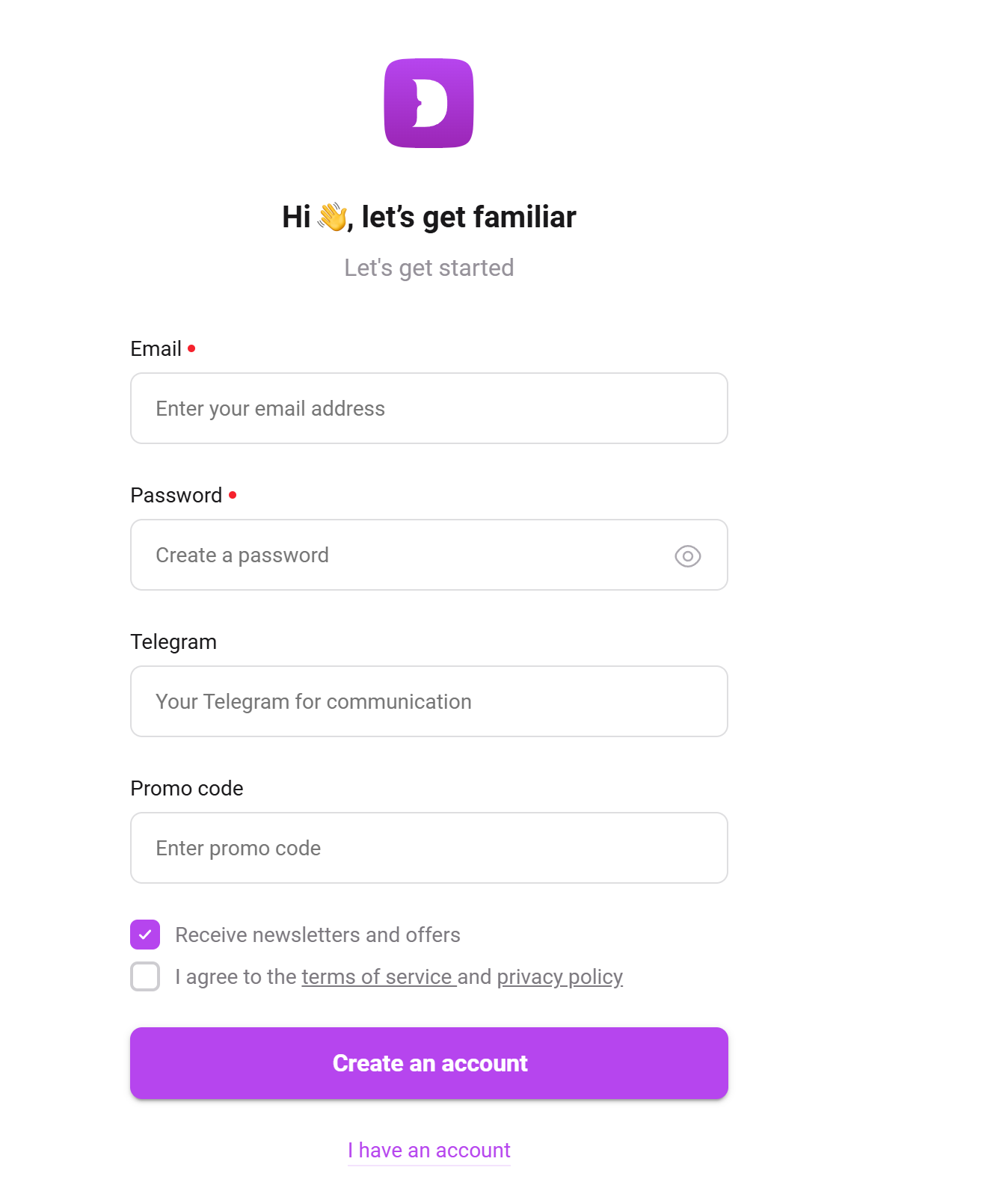This screenshot has width=1008, height=1191.
Task: Click the waving hand emoji in heading
Action: [333, 217]
